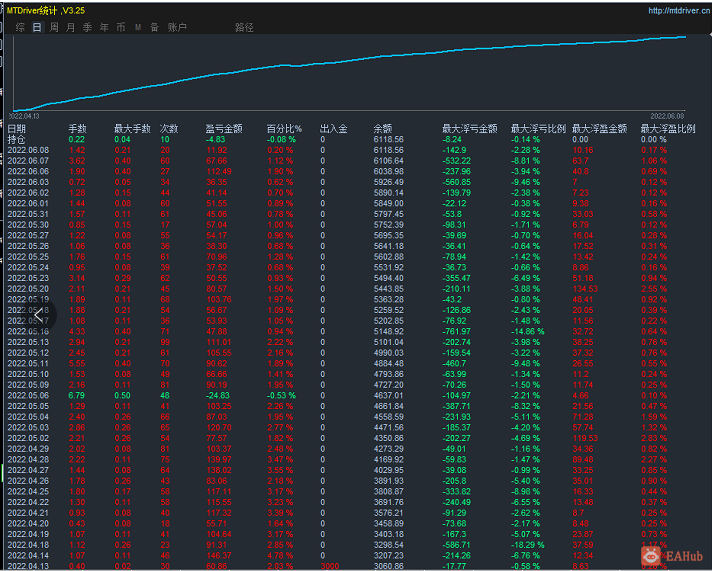The height and width of the screenshot is (571, 712).
Task: Open the 币 currency tab
Action: pyautogui.click(x=121, y=28)
